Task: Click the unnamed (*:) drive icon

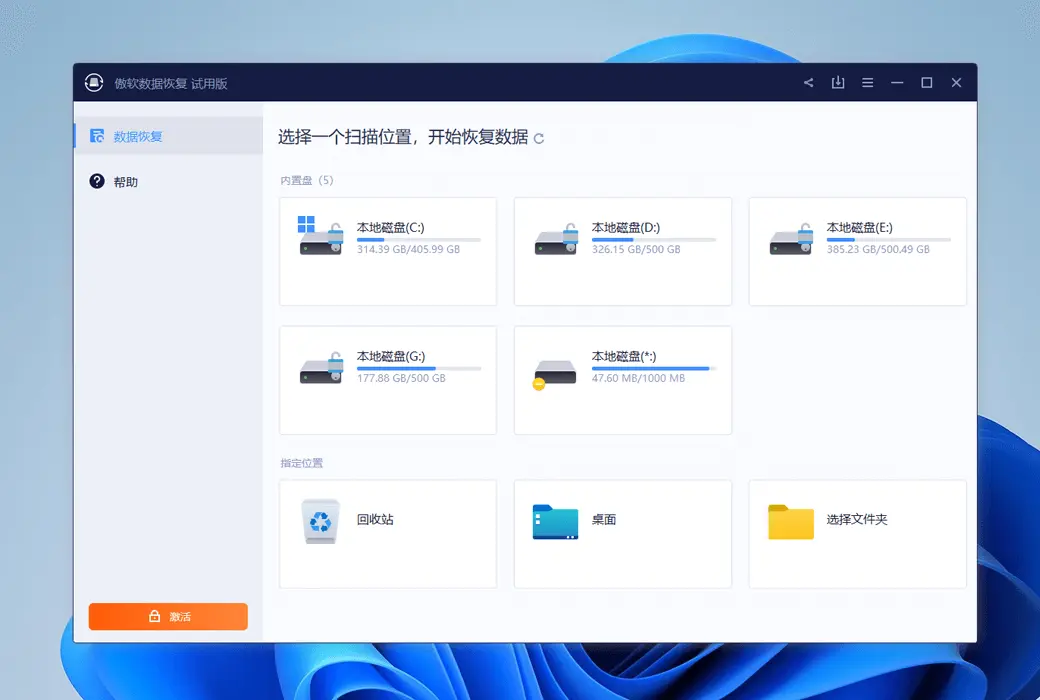Action: (x=554, y=374)
